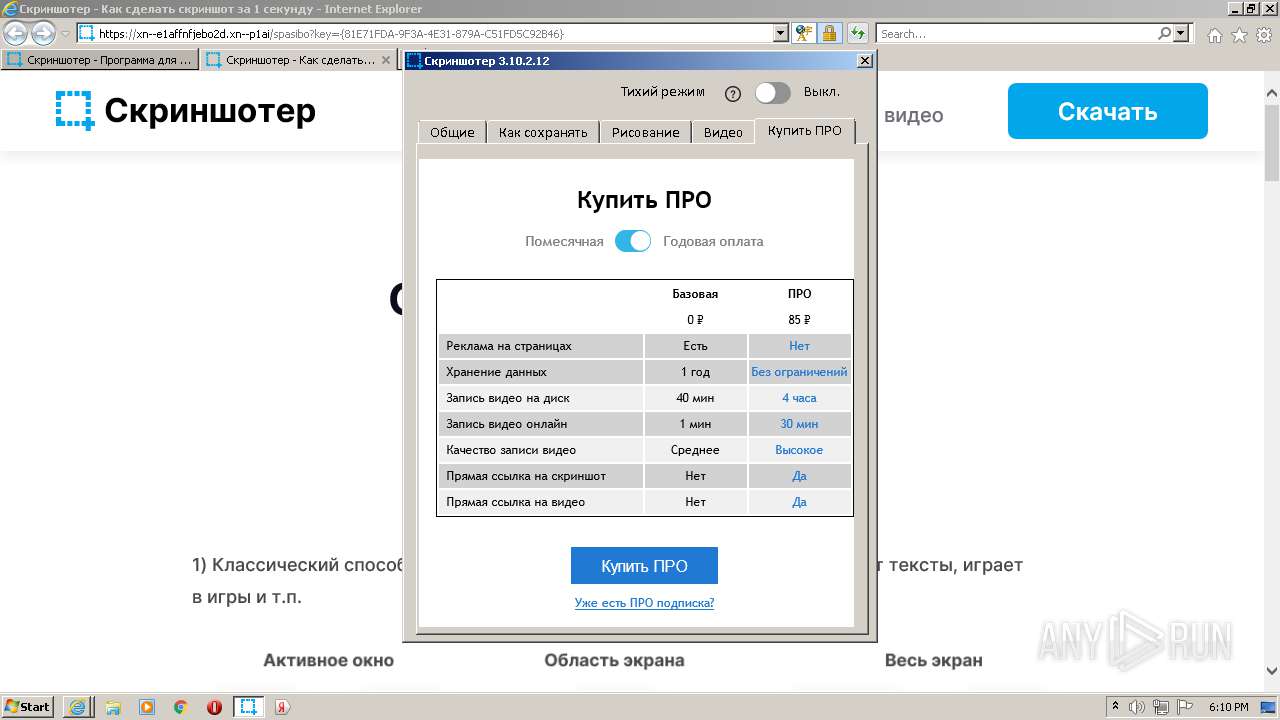Click the Помесячная label
Viewport: 1280px width, 720px height.
[564, 241]
